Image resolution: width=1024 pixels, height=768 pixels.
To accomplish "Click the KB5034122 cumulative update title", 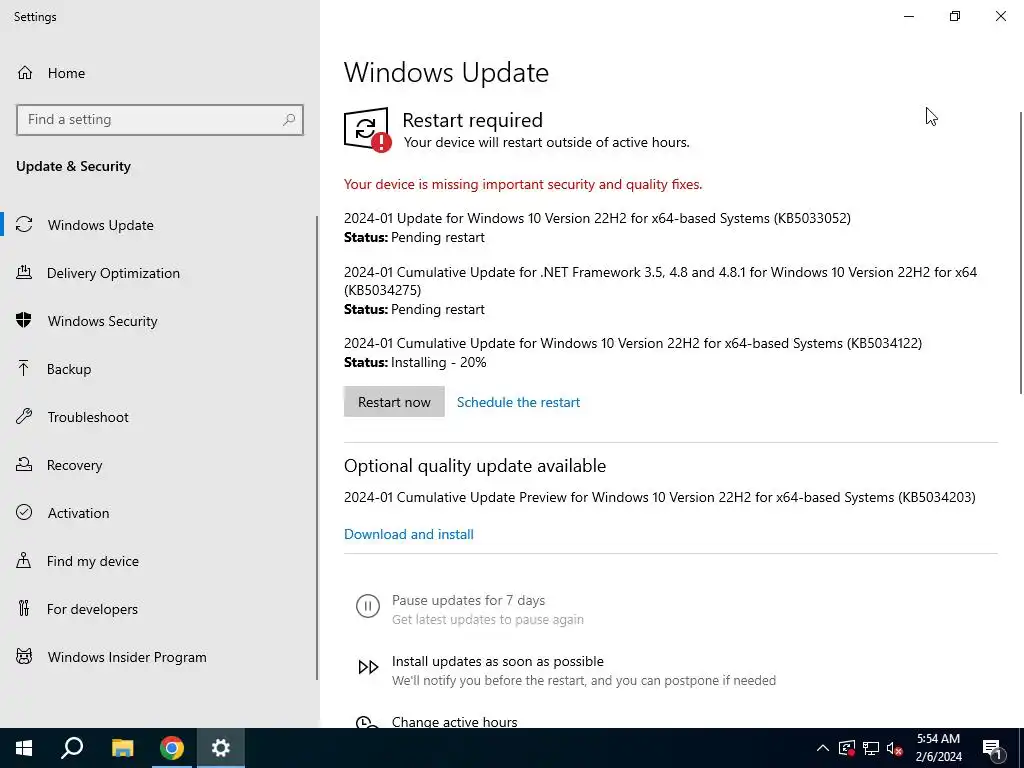I will click(x=633, y=343).
